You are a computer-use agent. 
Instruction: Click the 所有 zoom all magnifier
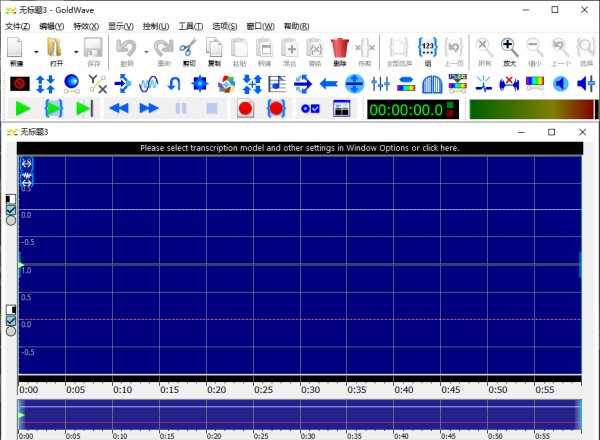coord(484,48)
